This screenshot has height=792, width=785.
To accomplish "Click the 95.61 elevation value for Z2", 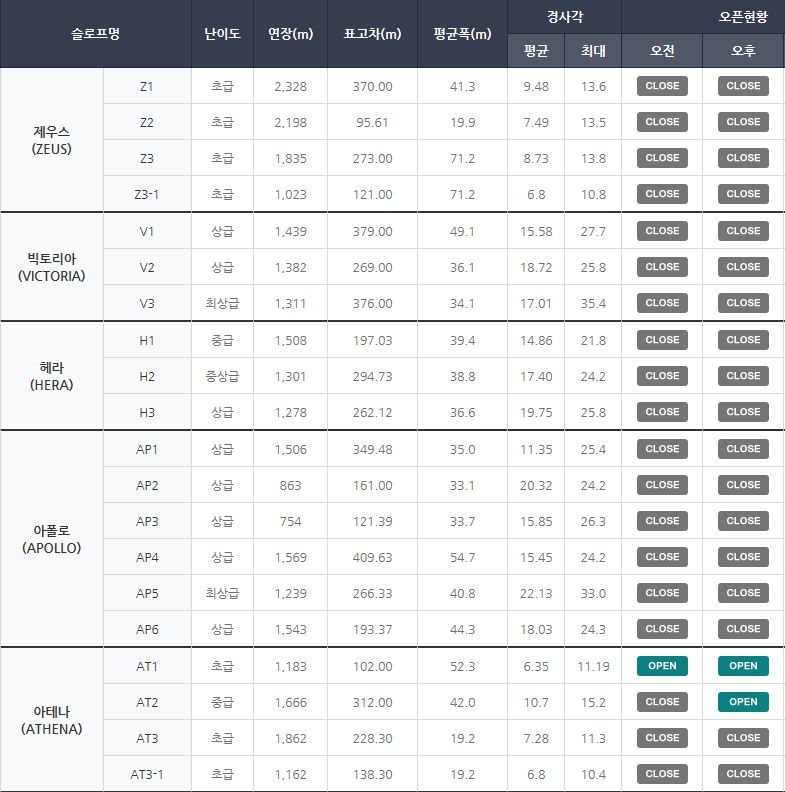I will [372, 122].
